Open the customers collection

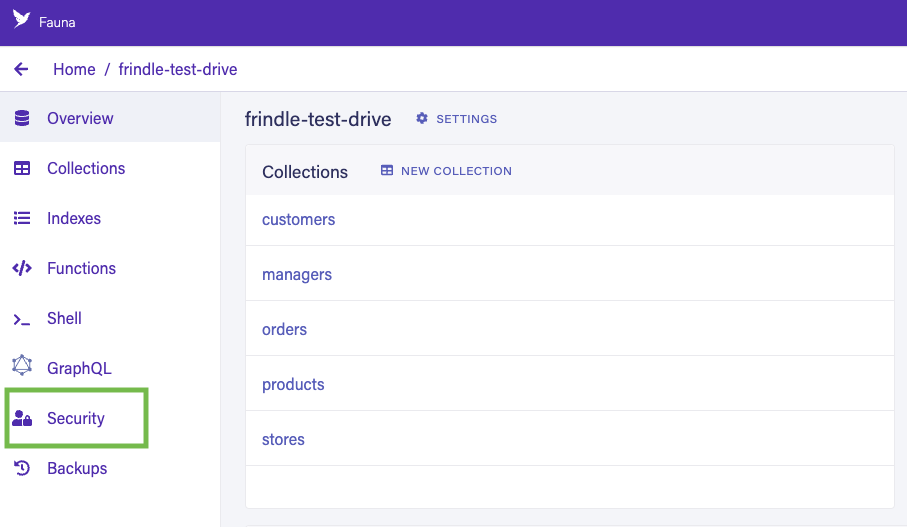pos(298,219)
